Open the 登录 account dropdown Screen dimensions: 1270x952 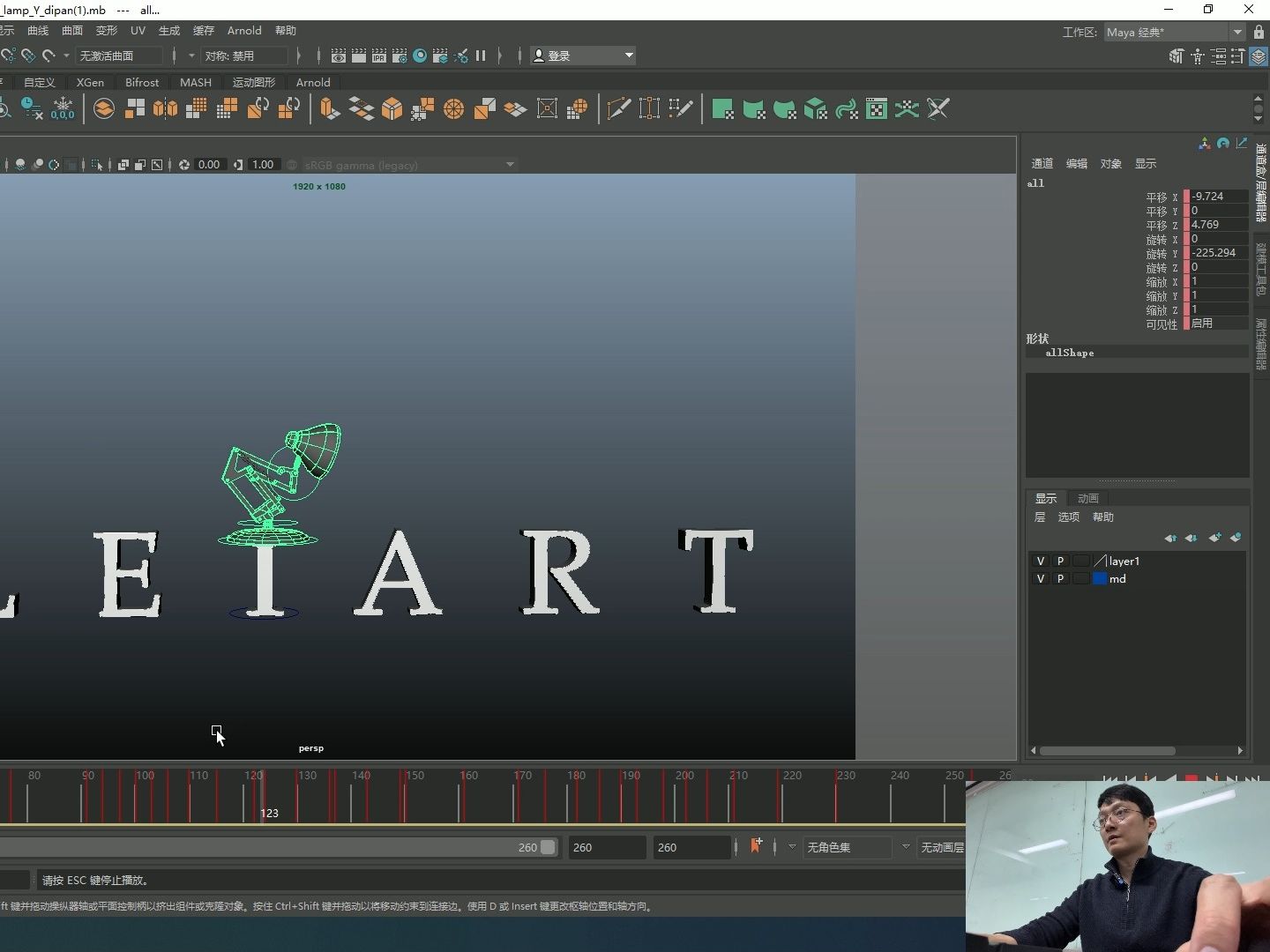[629, 56]
